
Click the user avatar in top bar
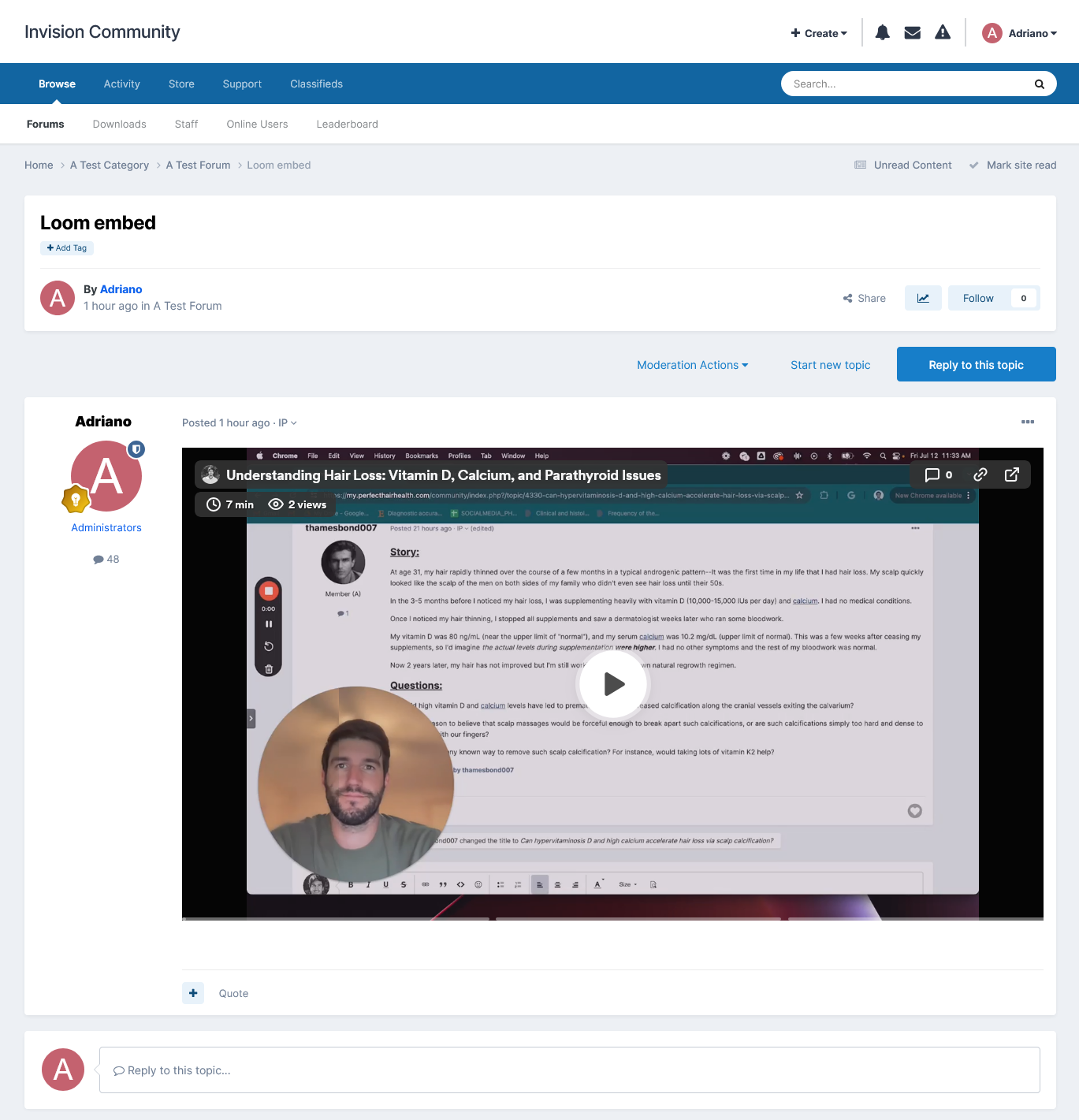point(992,32)
